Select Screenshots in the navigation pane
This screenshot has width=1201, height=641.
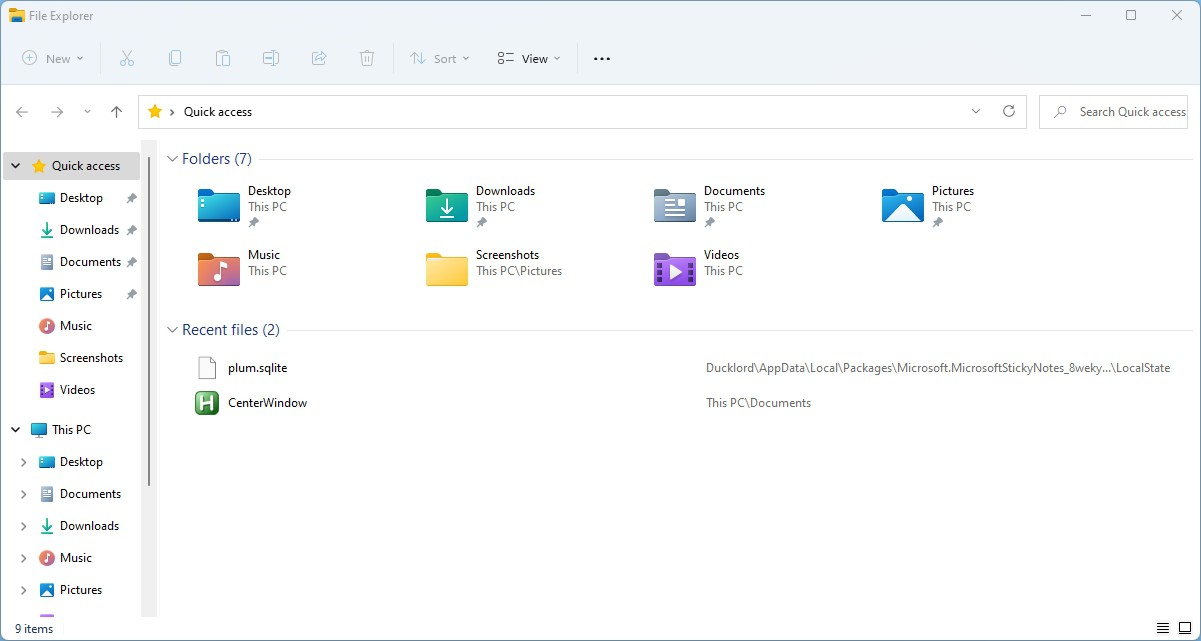[91, 358]
